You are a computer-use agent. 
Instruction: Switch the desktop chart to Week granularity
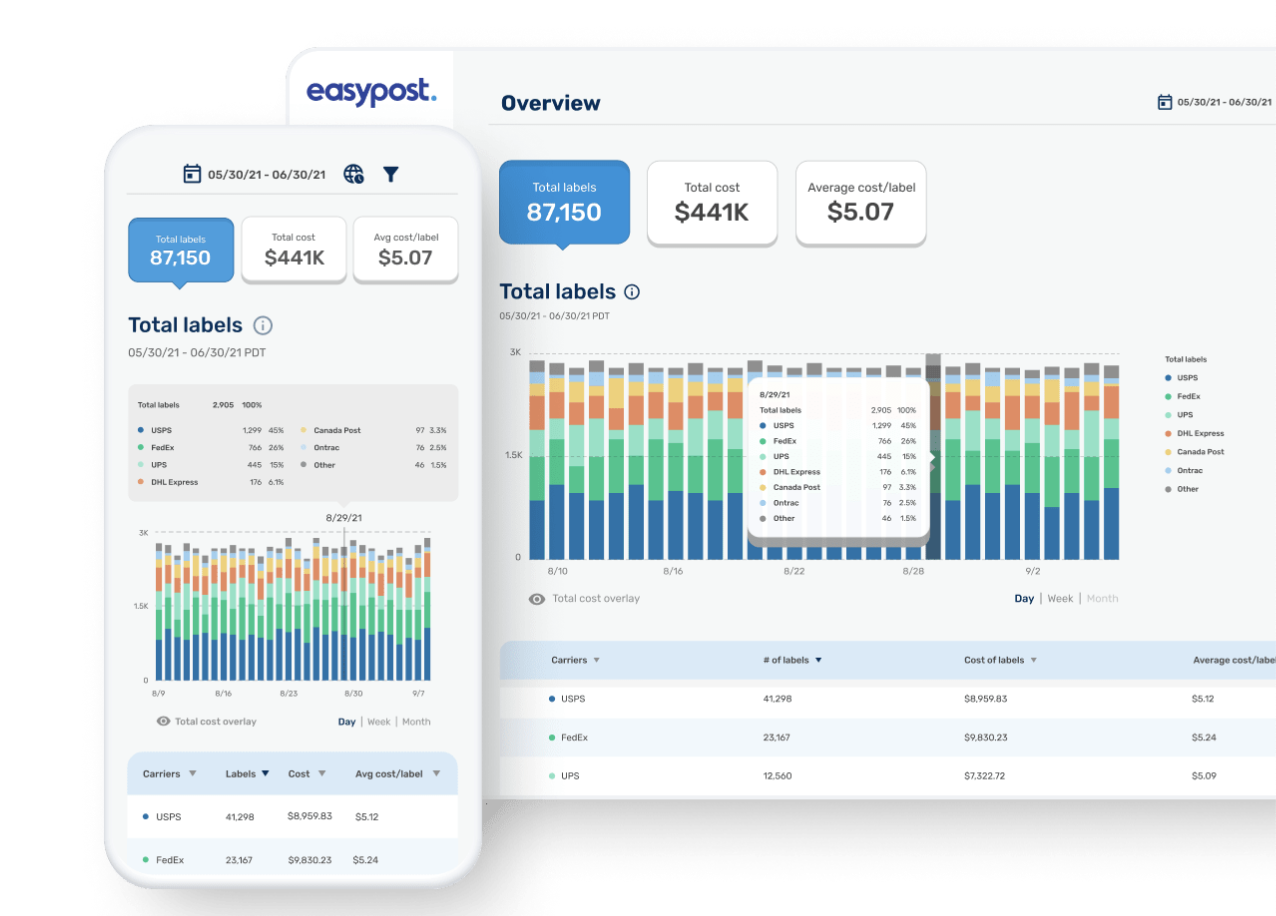tap(1060, 597)
